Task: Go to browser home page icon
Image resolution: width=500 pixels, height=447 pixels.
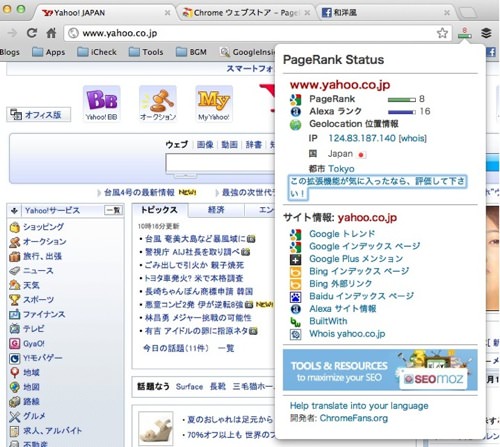Action: pos(51,33)
